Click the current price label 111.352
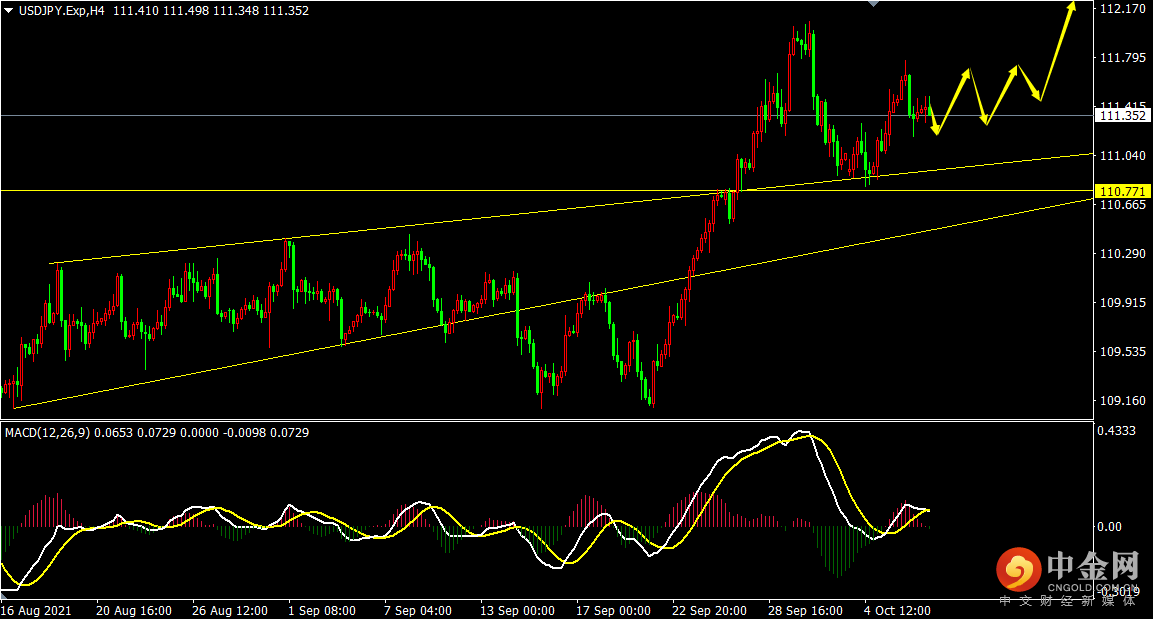This screenshot has width=1153, height=619. click(1122, 115)
